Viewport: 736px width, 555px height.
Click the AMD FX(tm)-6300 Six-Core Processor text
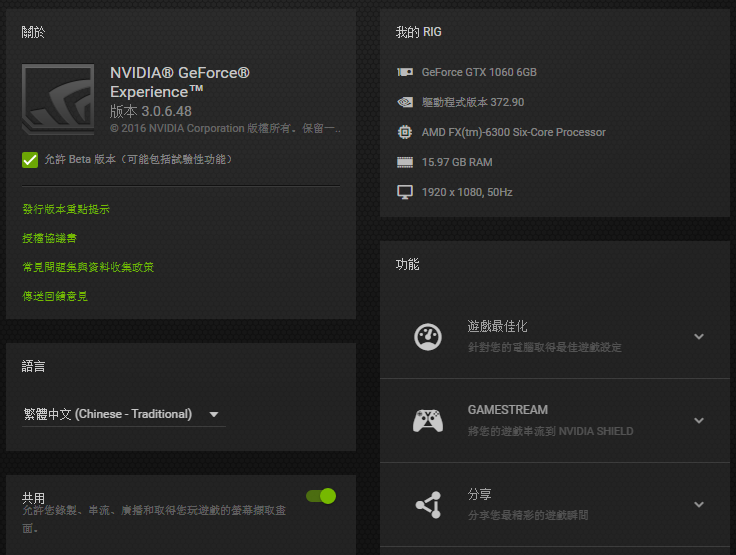514,132
